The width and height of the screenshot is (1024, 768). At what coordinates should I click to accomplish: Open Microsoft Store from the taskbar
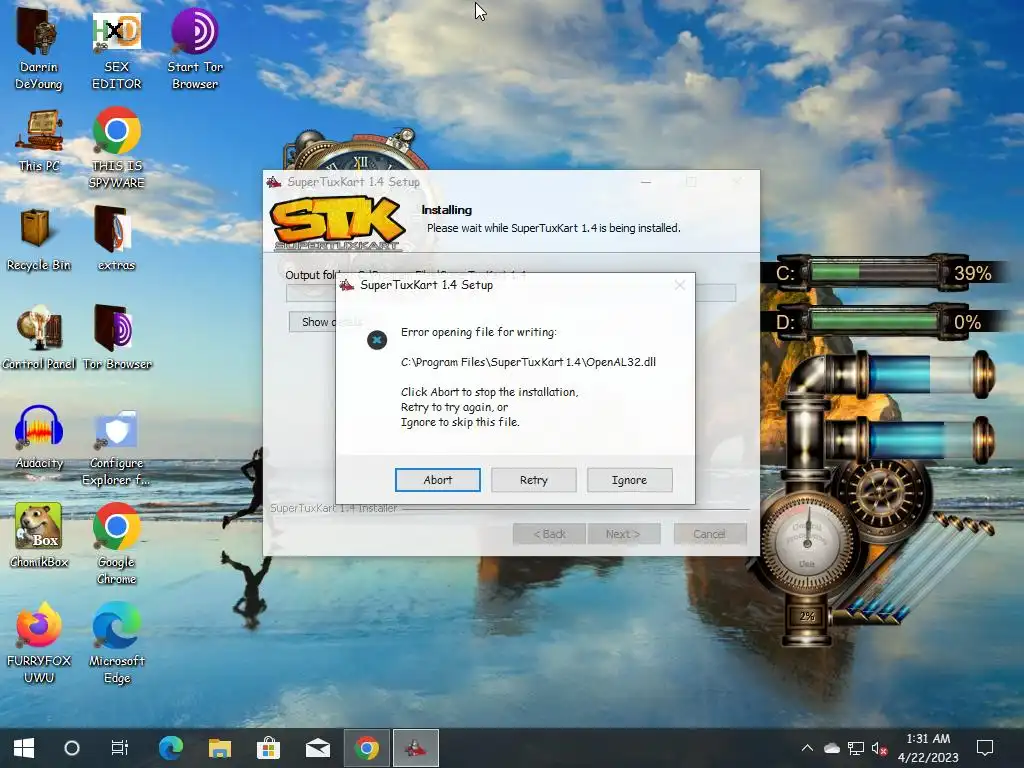point(268,748)
